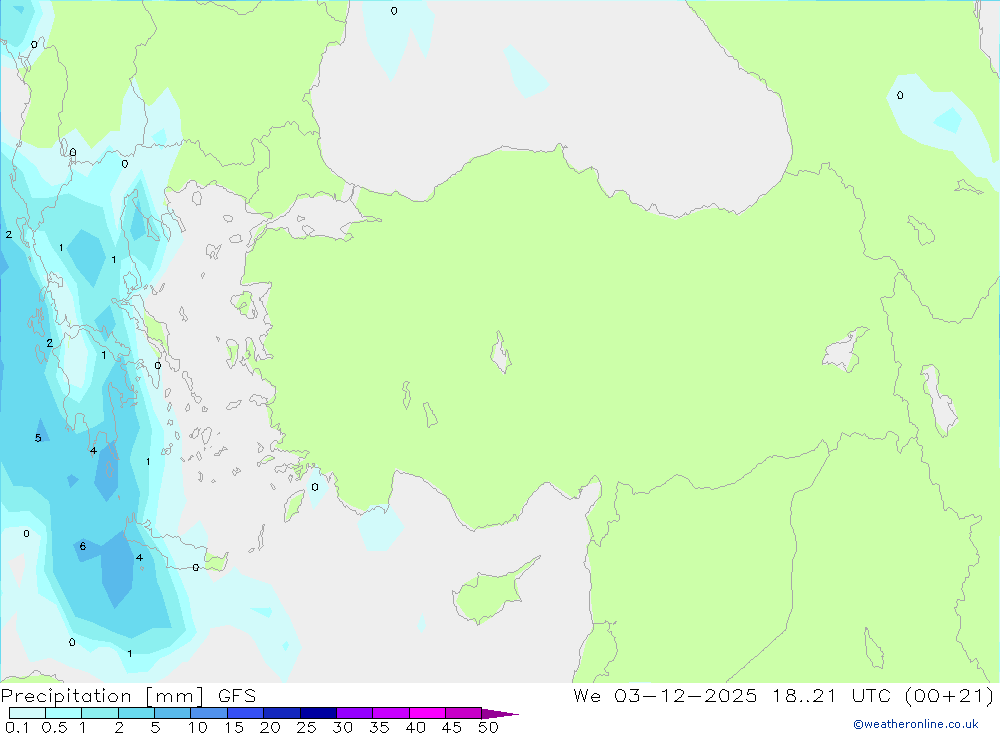Select dark navy swatch between 25 and 30
This screenshot has height=733, width=1000.
pos(318,713)
